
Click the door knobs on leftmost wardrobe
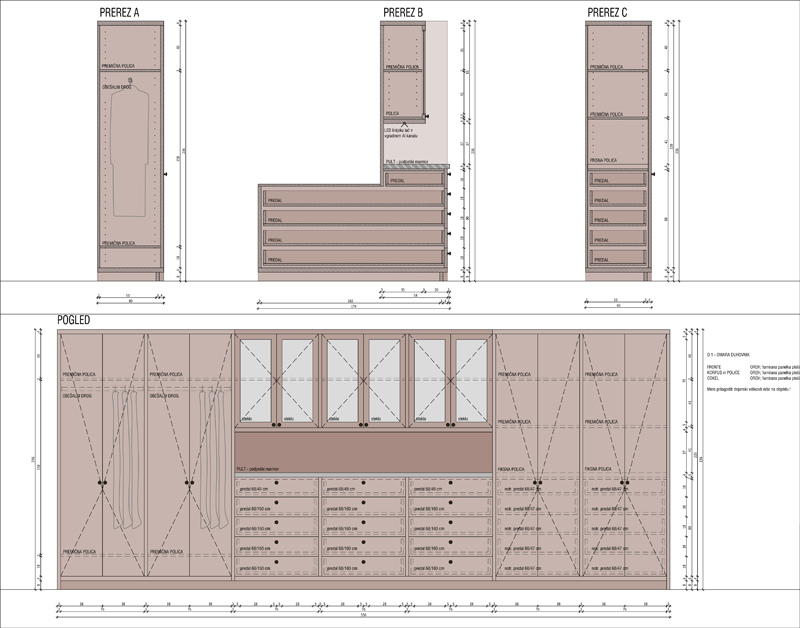[x=102, y=484]
